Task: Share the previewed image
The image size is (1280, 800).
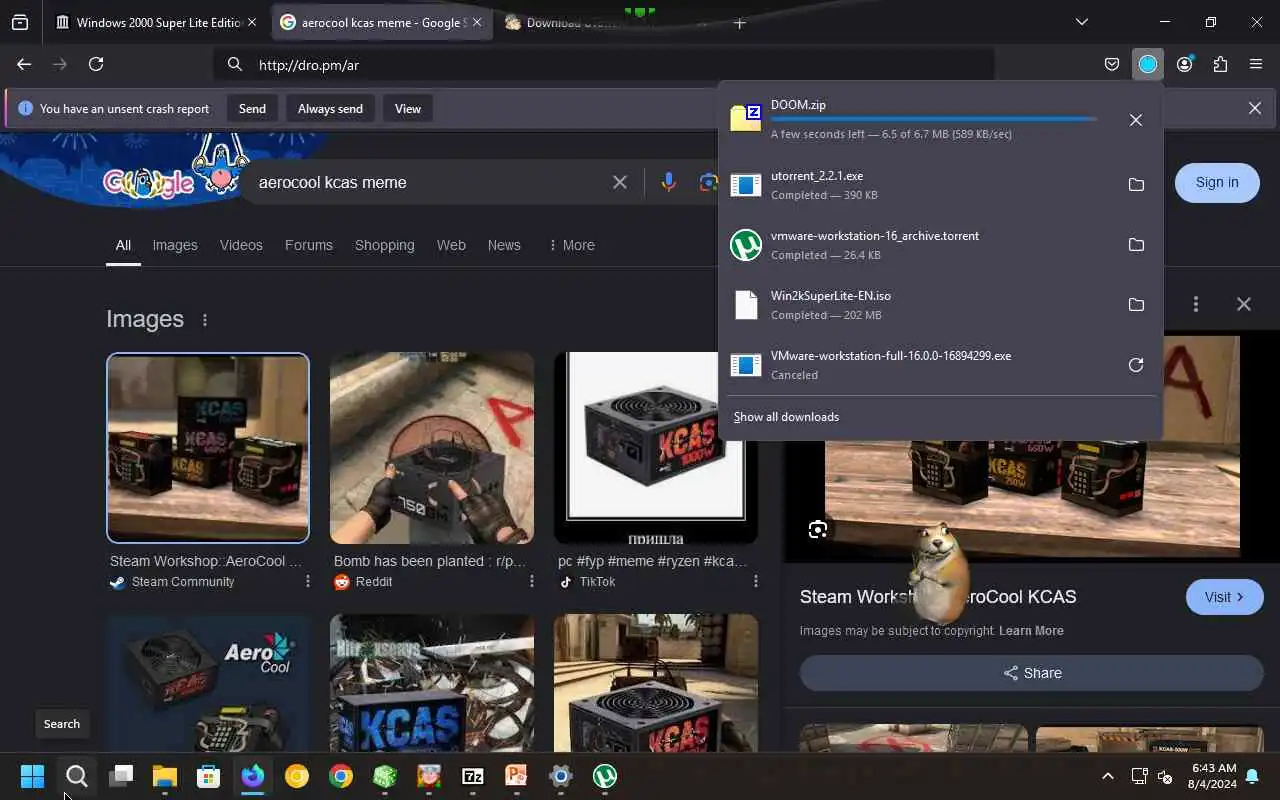Action: 1032,673
